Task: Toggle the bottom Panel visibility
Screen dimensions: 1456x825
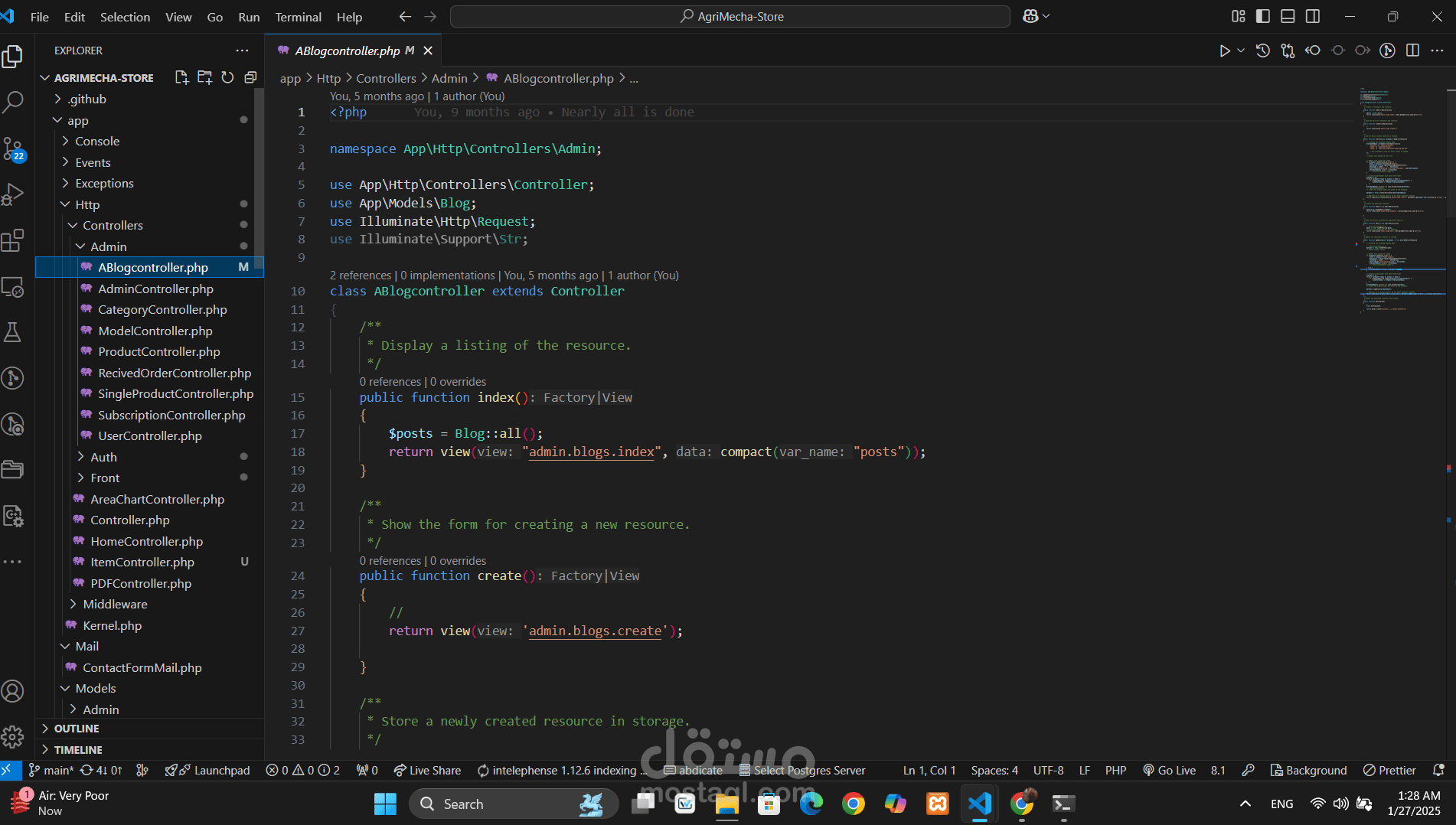Action: (1288, 16)
